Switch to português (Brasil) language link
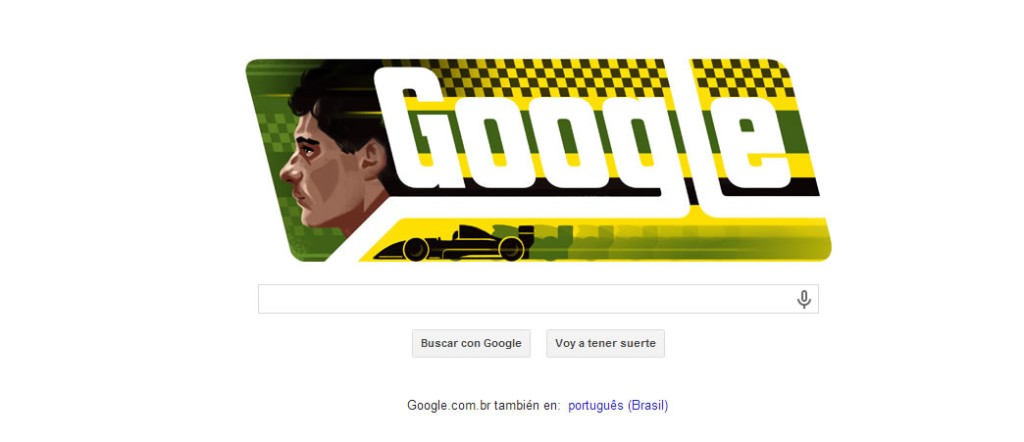1024x442 pixels. coord(618,405)
